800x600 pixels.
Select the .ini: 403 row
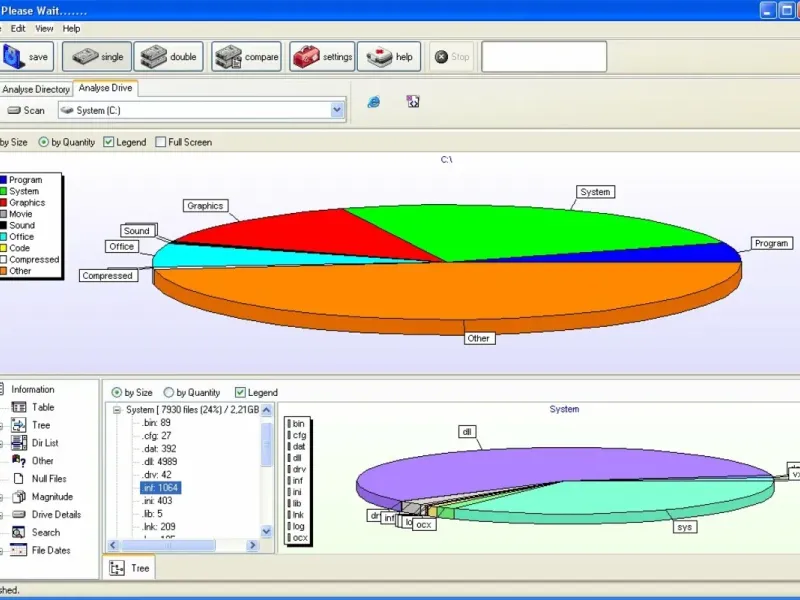[x=157, y=501]
